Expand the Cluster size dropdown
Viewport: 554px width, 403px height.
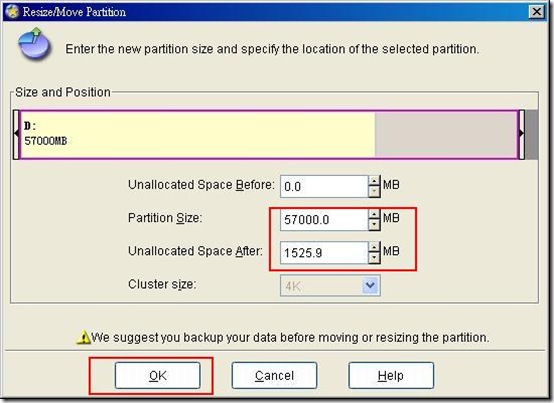pyautogui.click(x=370, y=285)
